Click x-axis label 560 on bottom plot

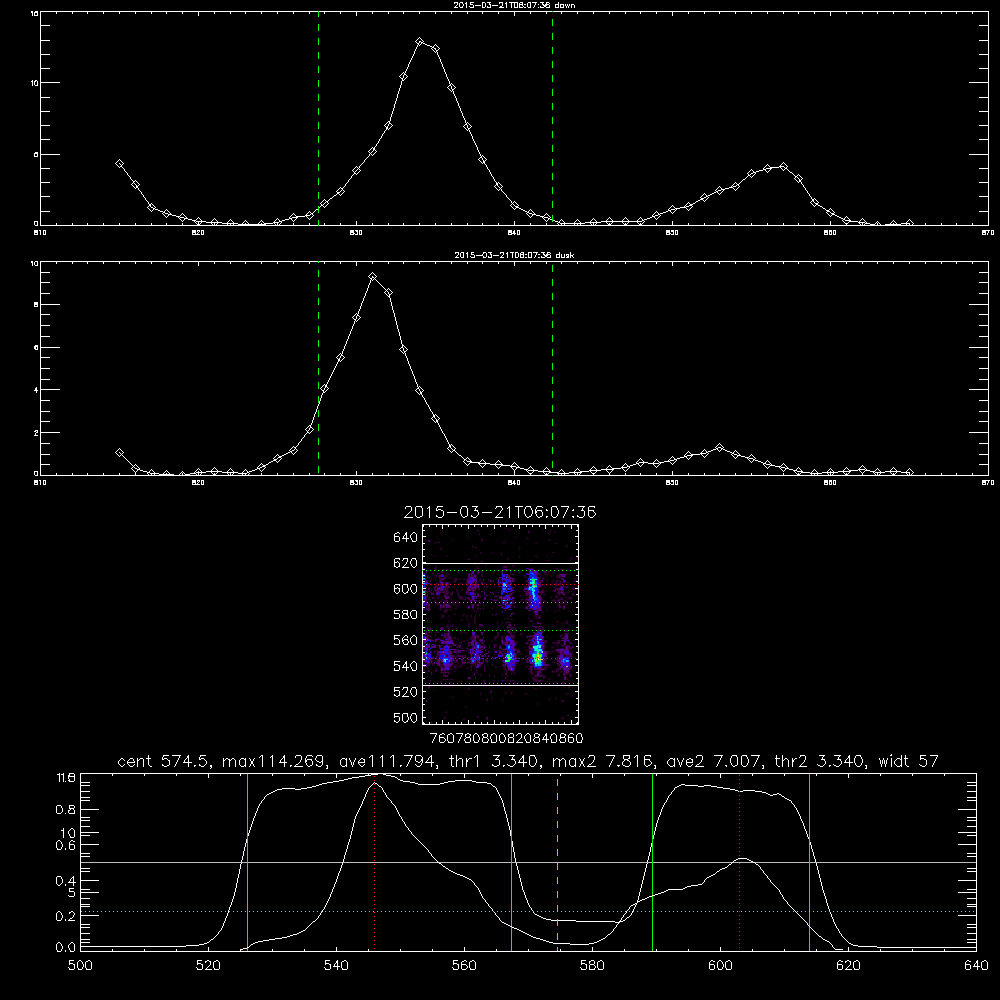click(x=464, y=966)
